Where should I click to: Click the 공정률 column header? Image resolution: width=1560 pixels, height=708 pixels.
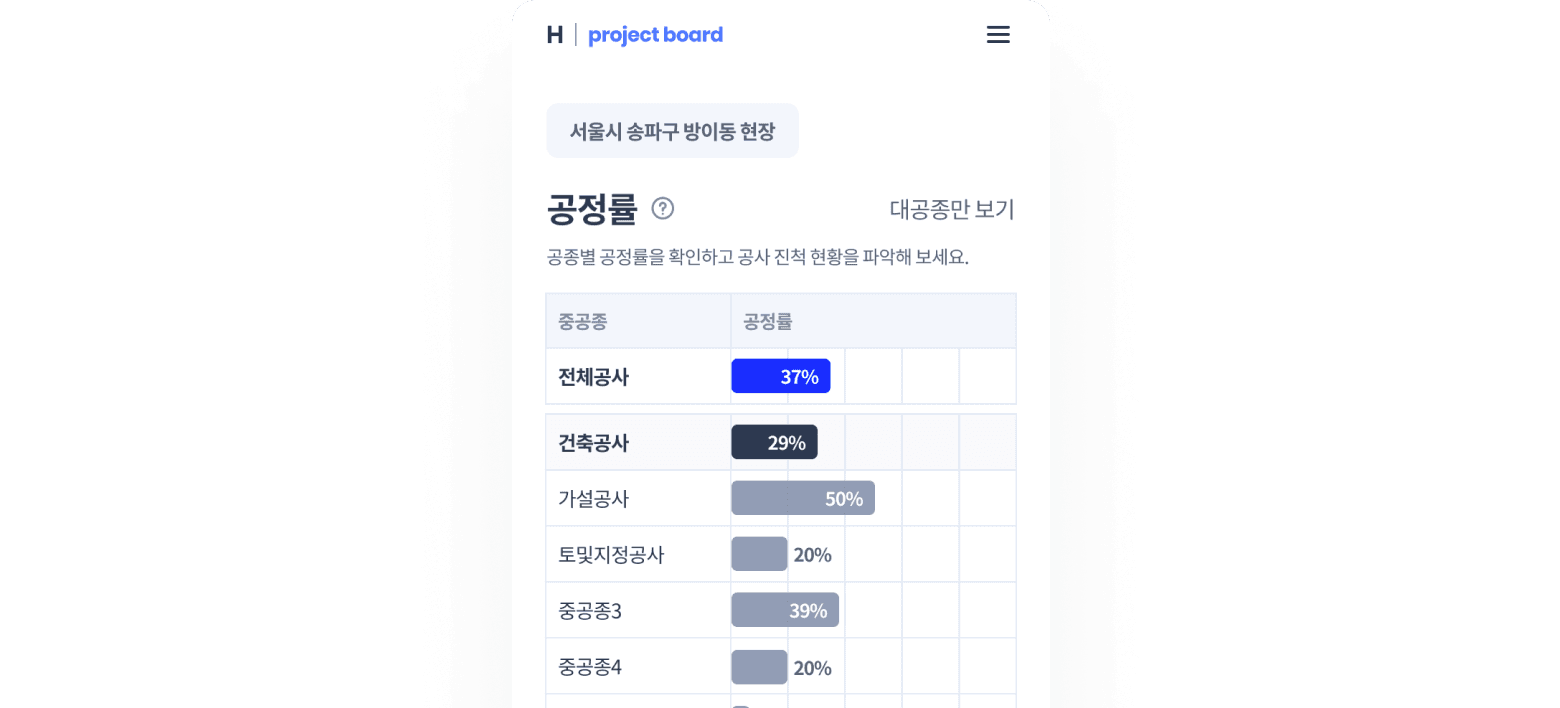click(x=768, y=321)
